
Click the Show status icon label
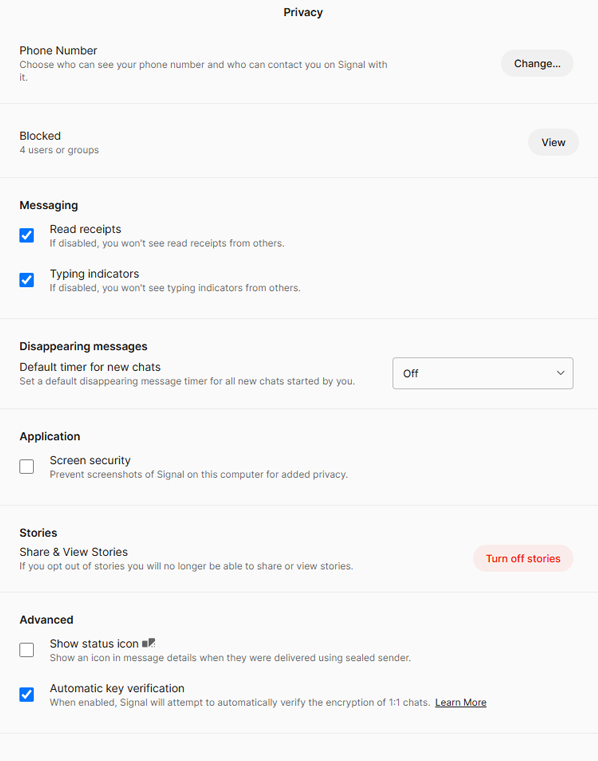(x=94, y=644)
